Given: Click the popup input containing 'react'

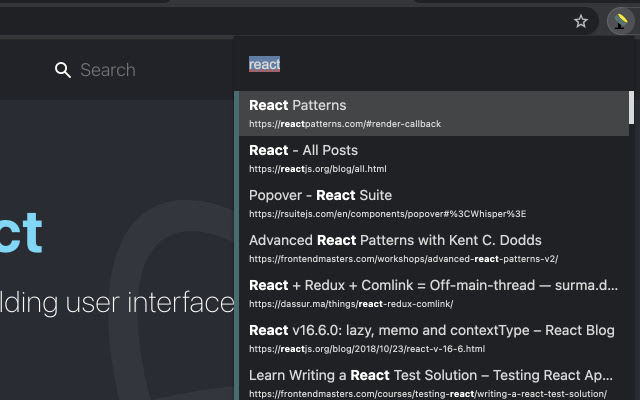Looking at the screenshot, I should point(434,64).
